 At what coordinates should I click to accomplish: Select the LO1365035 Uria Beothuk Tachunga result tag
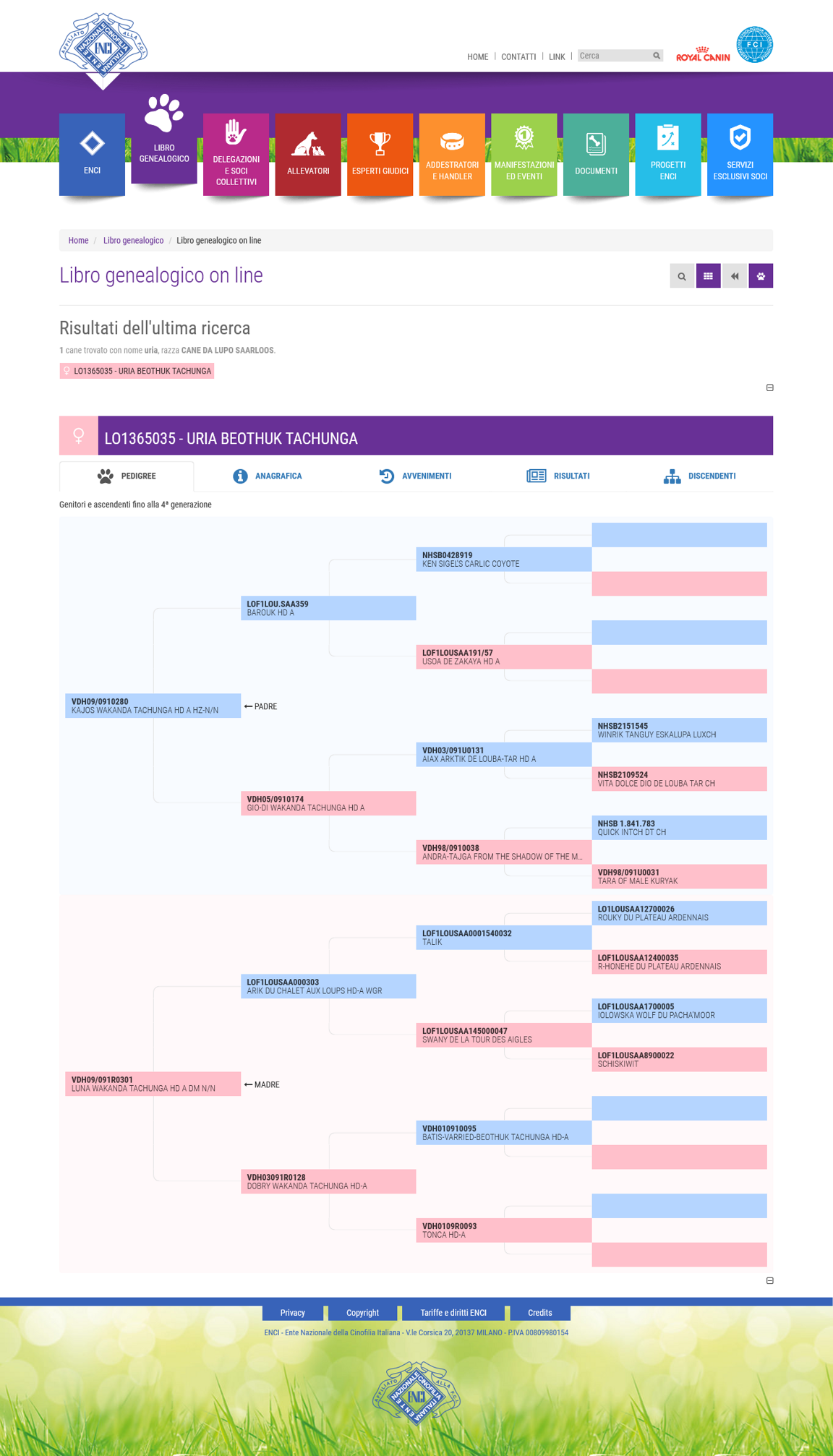(x=137, y=371)
